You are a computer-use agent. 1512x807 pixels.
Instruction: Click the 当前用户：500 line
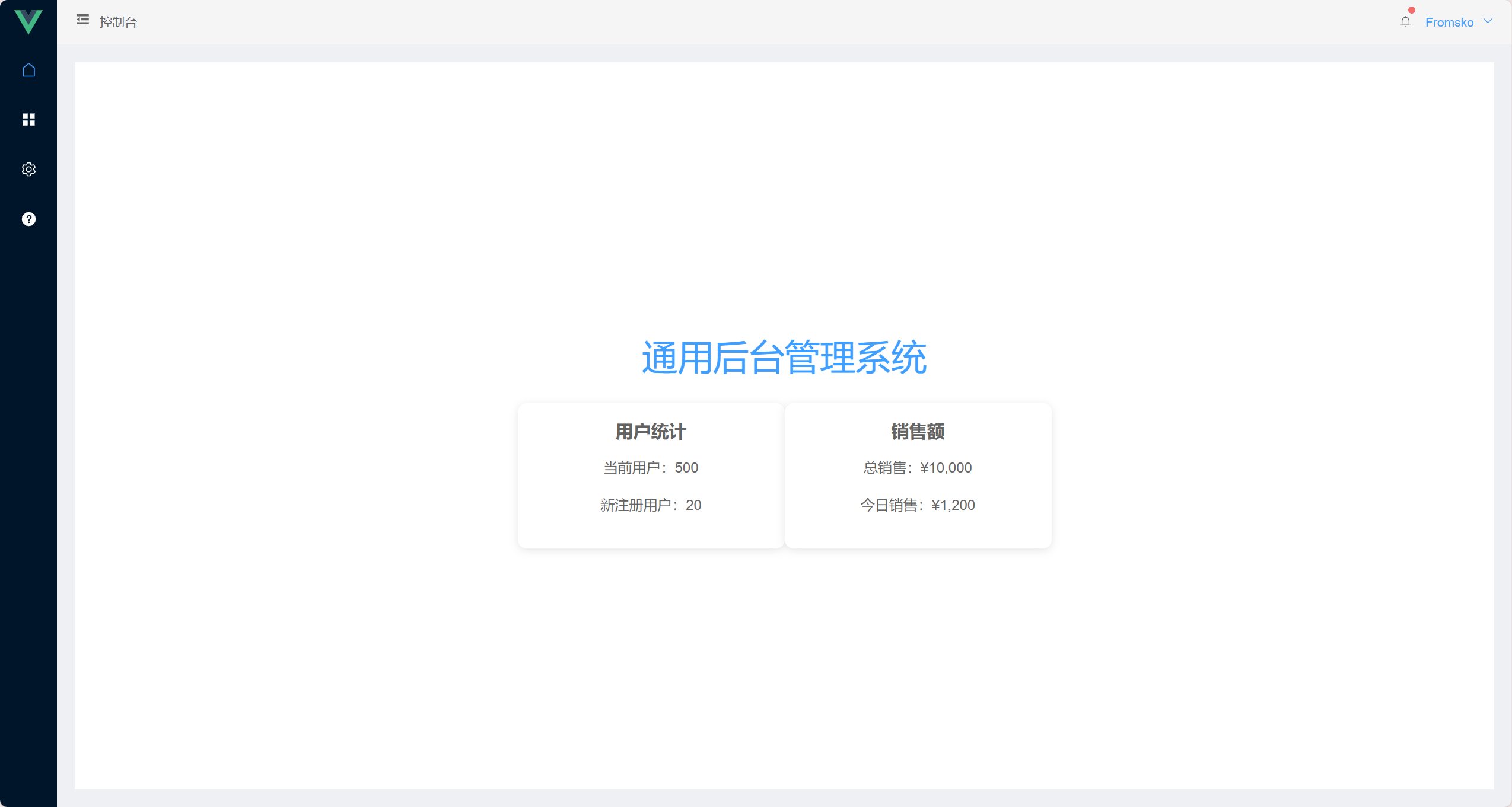tap(651, 468)
